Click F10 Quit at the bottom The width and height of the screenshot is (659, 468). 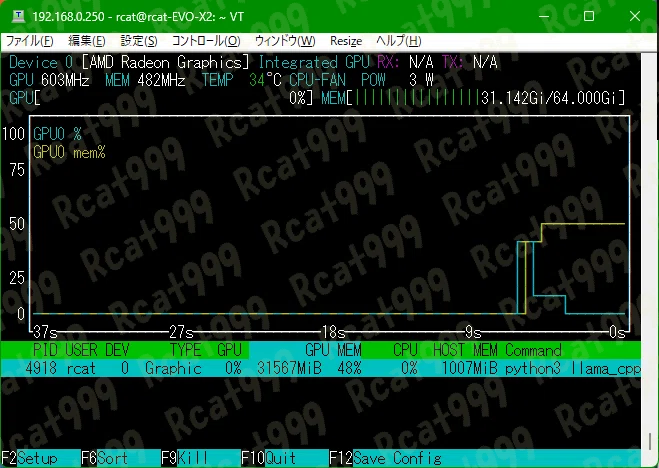269,458
